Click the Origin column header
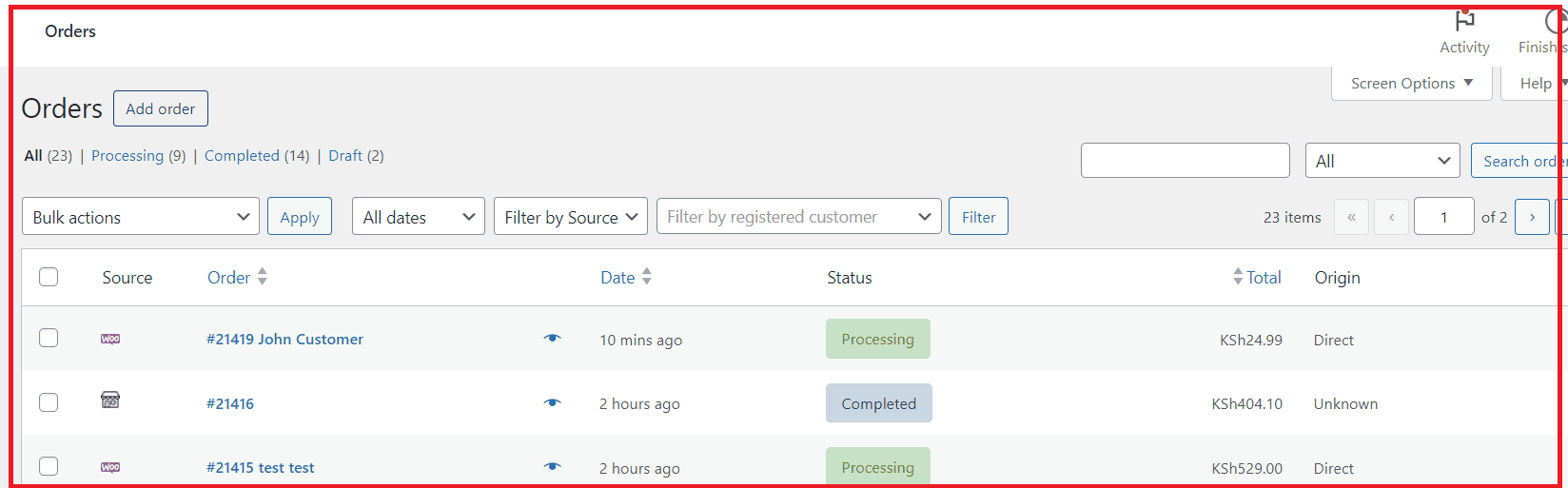The image size is (1568, 488). (1338, 277)
